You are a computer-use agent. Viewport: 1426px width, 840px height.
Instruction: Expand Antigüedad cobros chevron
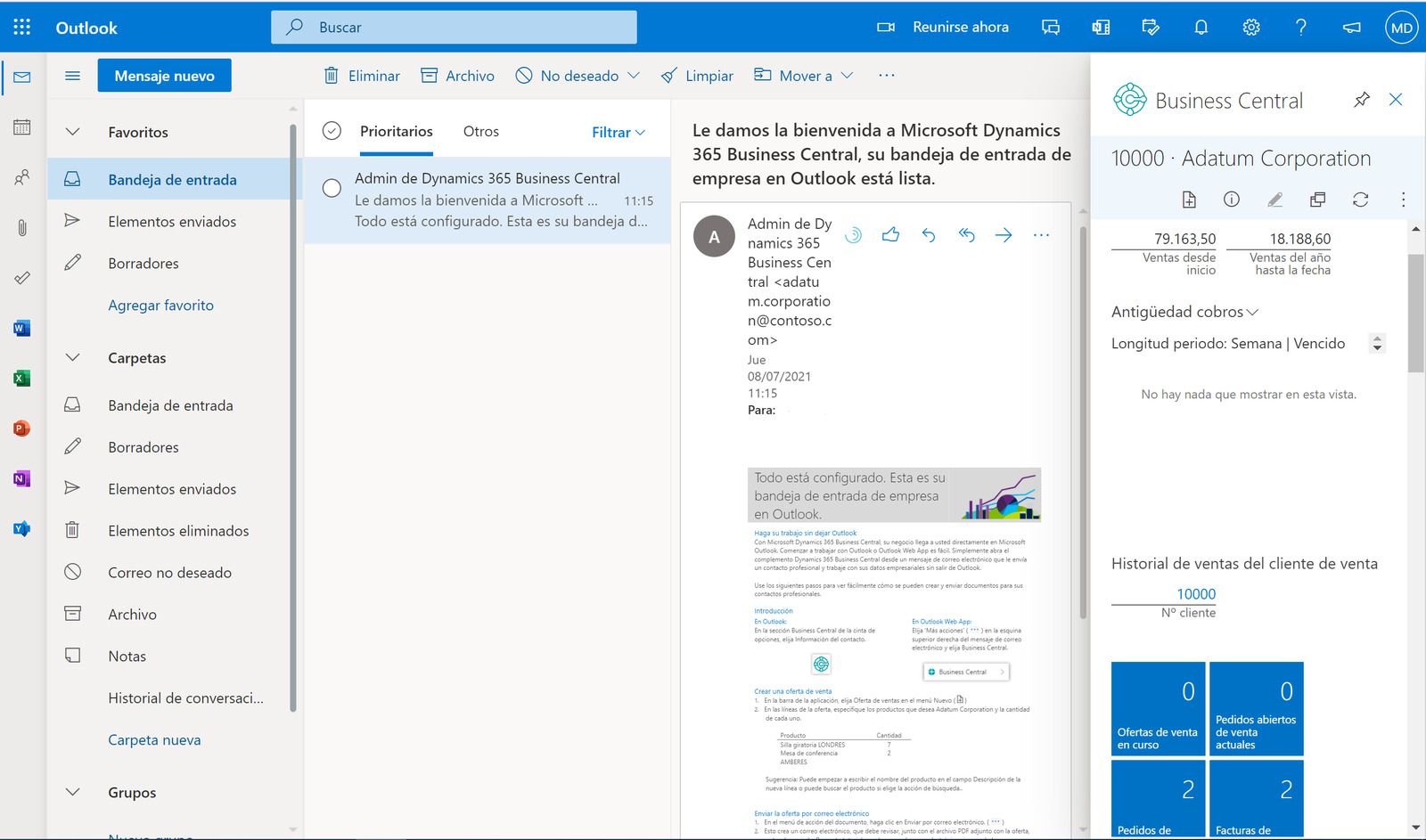click(1252, 312)
